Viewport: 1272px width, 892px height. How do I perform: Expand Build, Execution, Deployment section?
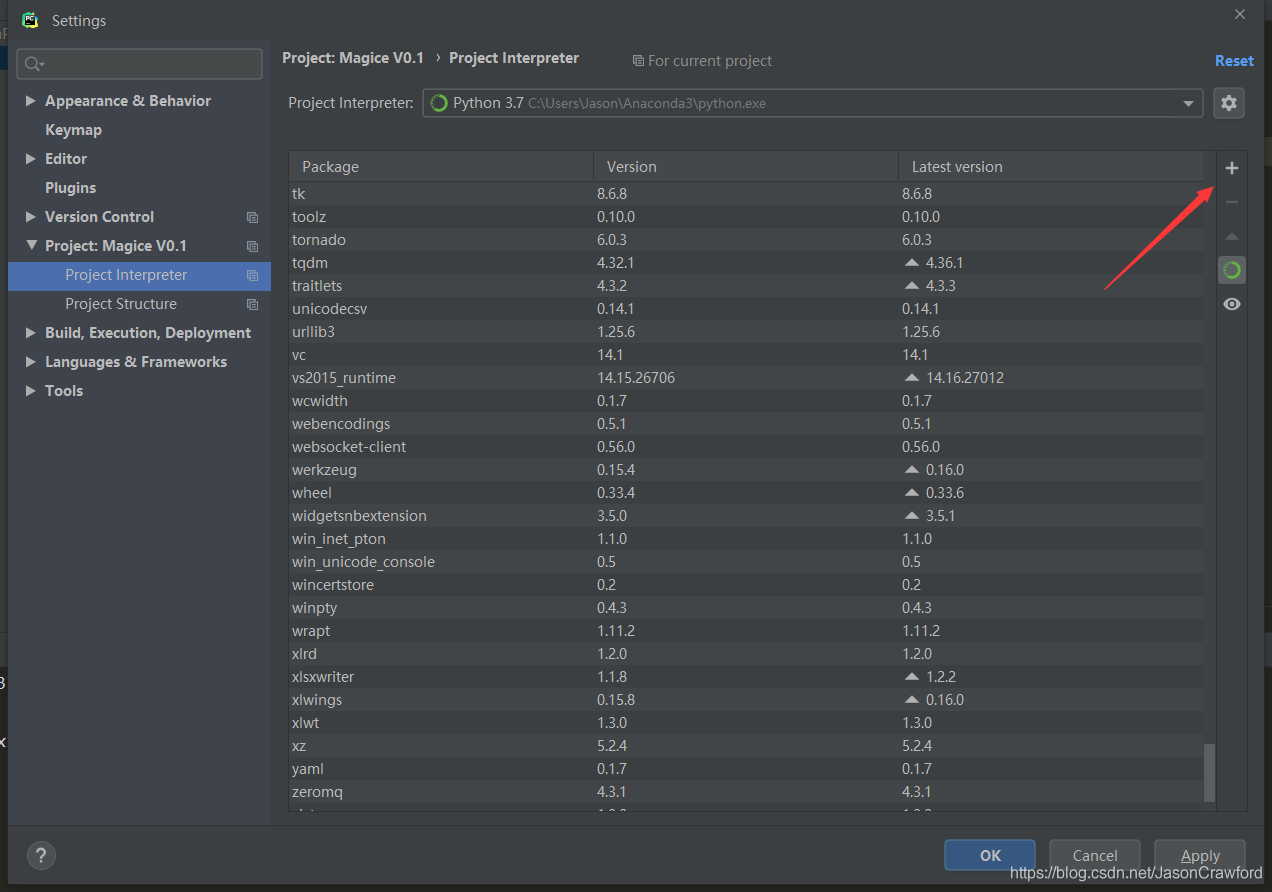tap(30, 333)
